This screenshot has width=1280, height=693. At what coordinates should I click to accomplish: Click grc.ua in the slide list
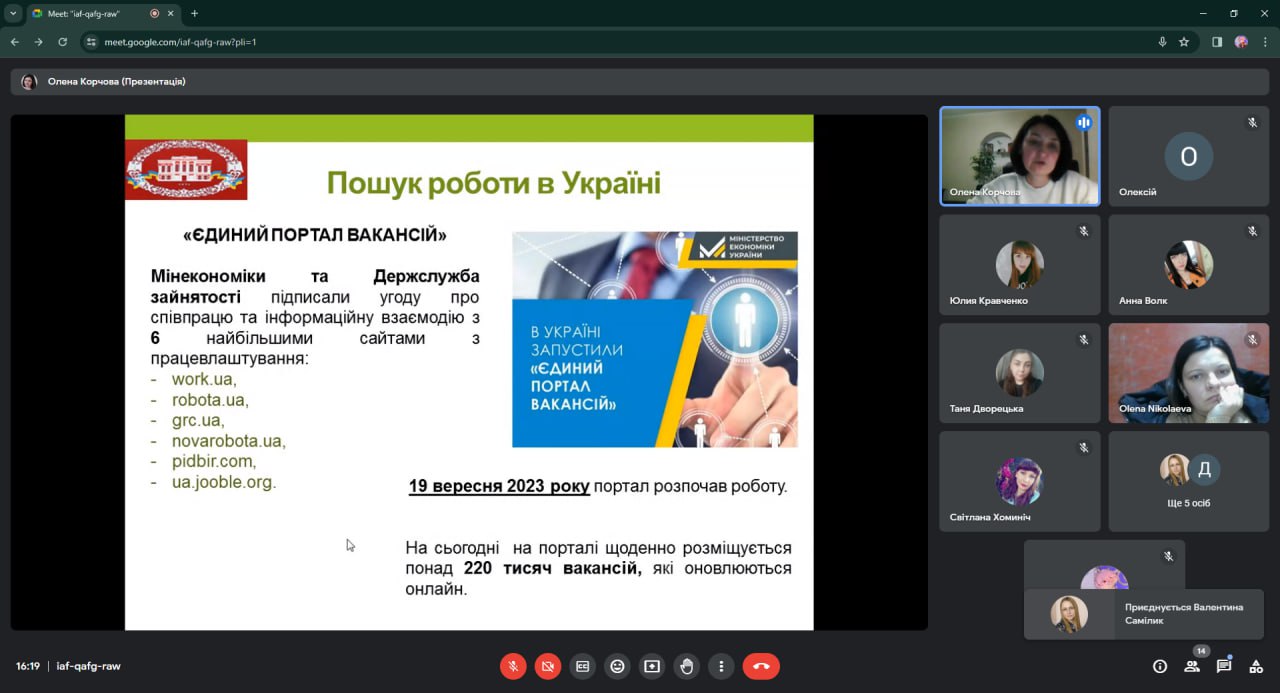pyautogui.click(x=198, y=421)
